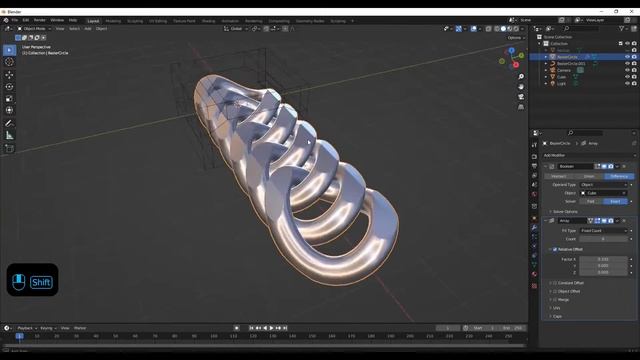Screen dimensions: 640x360
Task: Set Boolean operation to Intersect
Action: click(559, 176)
